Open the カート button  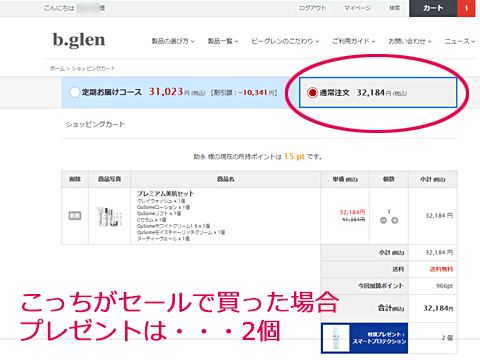point(433,8)
